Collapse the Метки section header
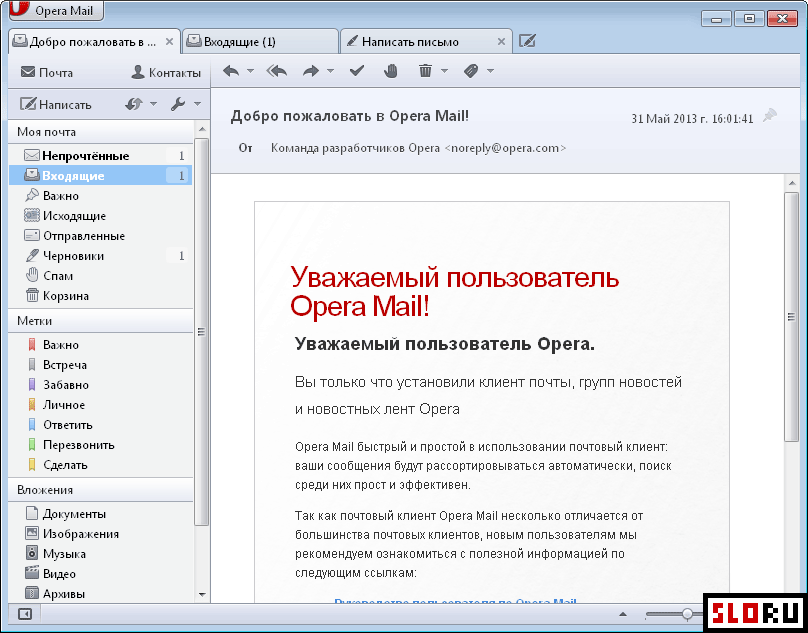This screenshot has width=808, height=633. click(100, 321)
